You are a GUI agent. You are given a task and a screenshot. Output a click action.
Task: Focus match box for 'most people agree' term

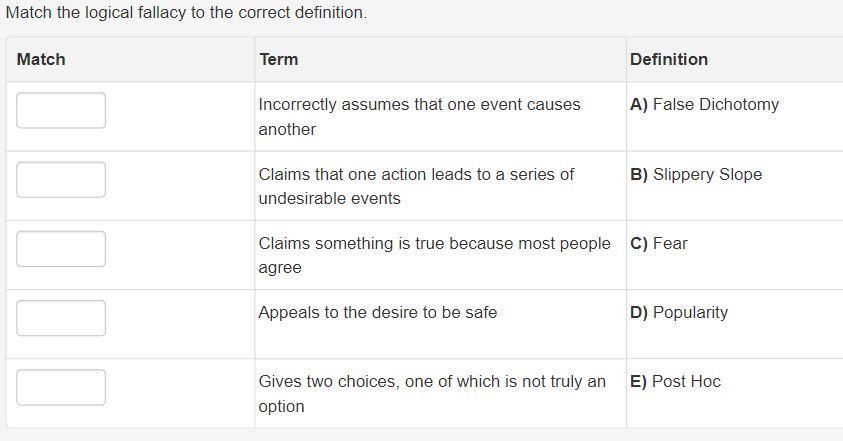point(61,249)
